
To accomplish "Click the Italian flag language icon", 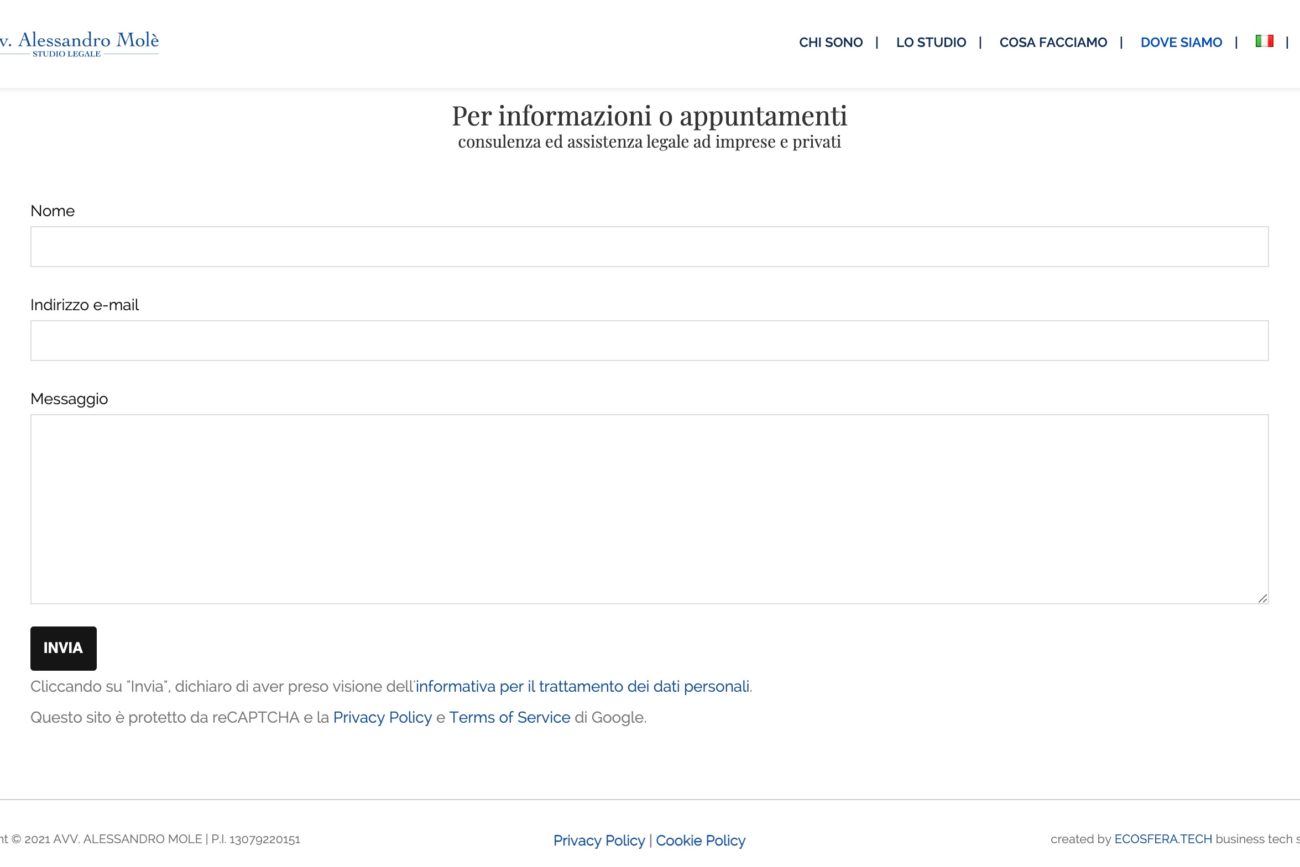I will (x=1264, y=41).
